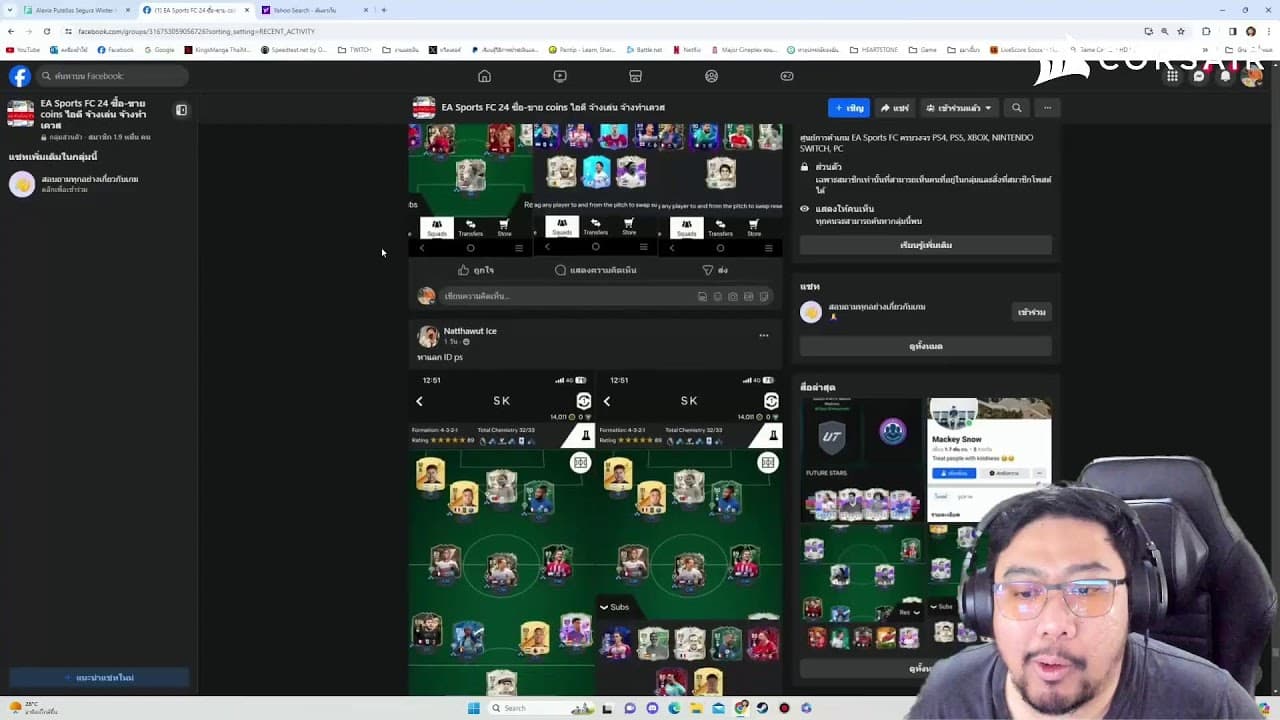Open the Netflix bookmark
The height and width of the screenshot is (720, 1280).
(687, 49)
